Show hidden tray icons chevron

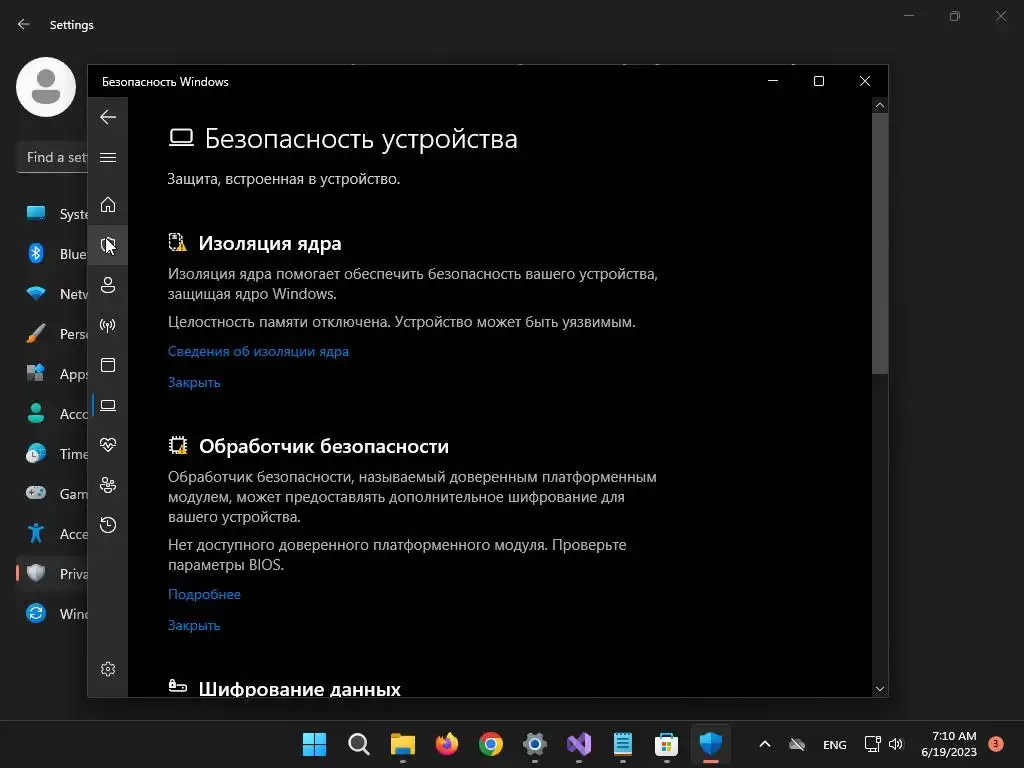click(x=765, y=744)
